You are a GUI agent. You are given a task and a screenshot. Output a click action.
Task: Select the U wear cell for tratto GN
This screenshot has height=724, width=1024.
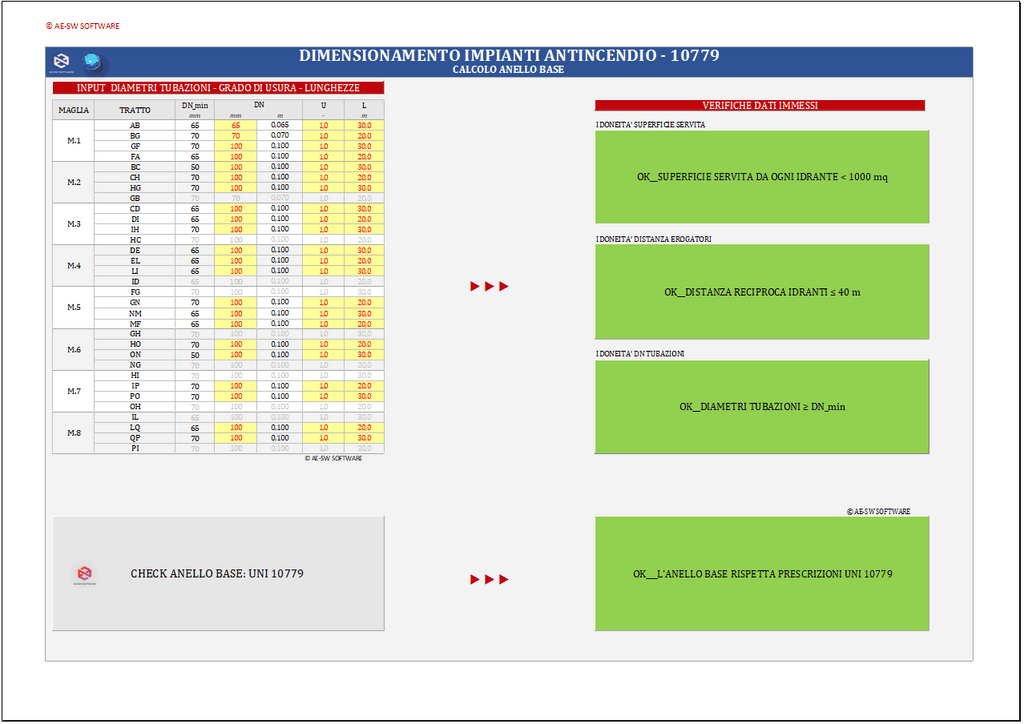tap(323, 302)
